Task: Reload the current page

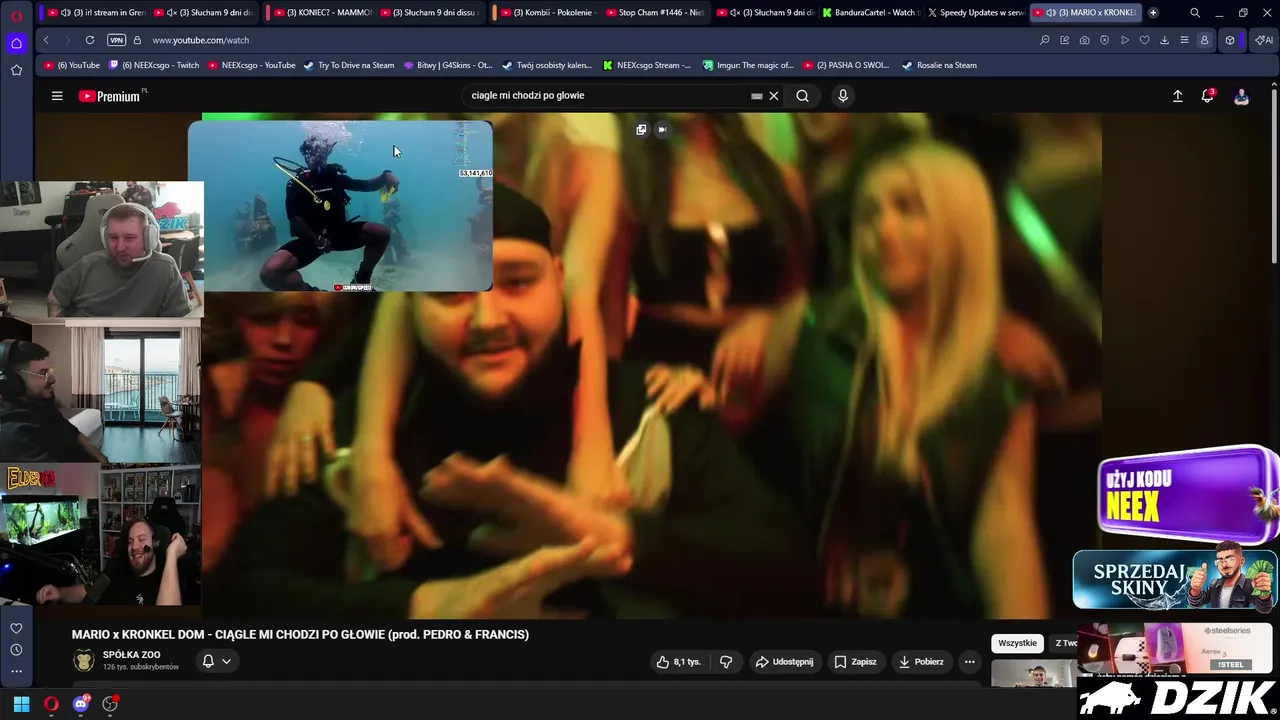Action: (90, 40)
